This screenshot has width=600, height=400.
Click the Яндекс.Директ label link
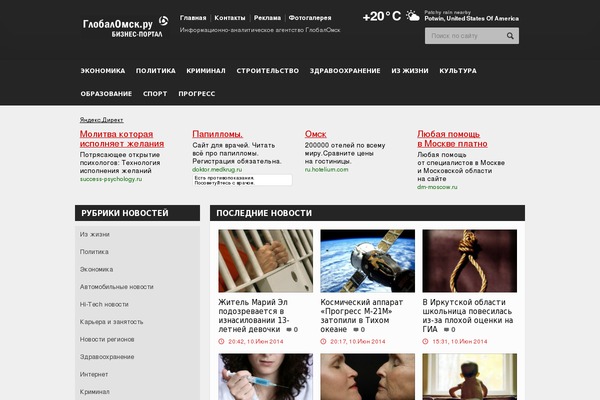point(101,120)
